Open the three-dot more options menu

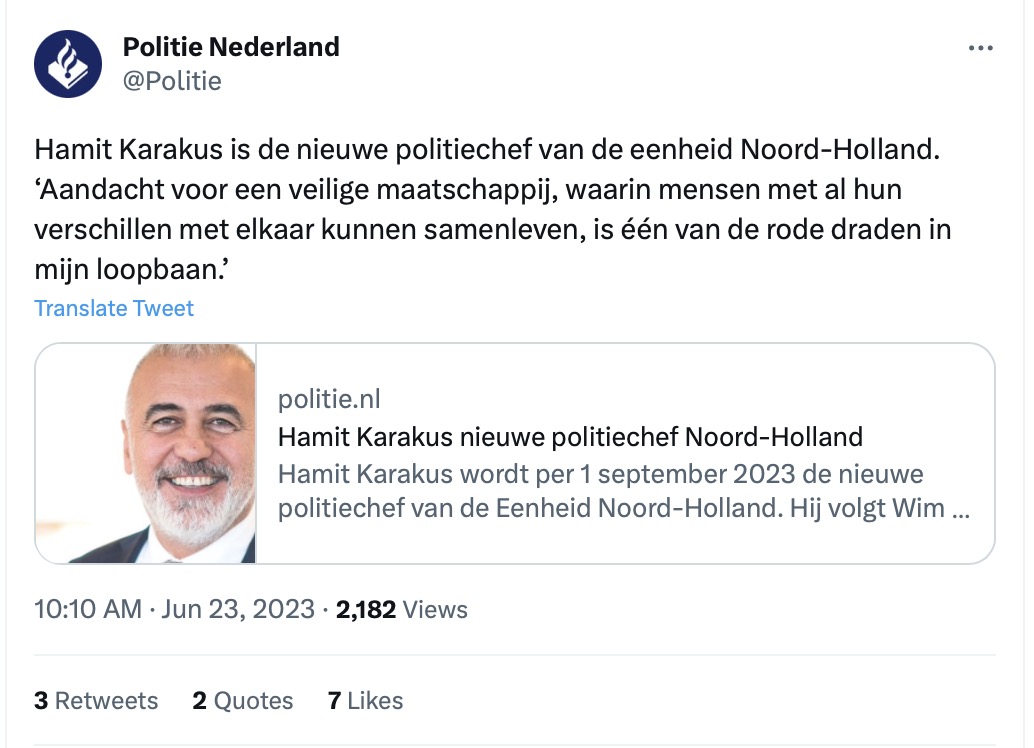(x=980, y=49)
